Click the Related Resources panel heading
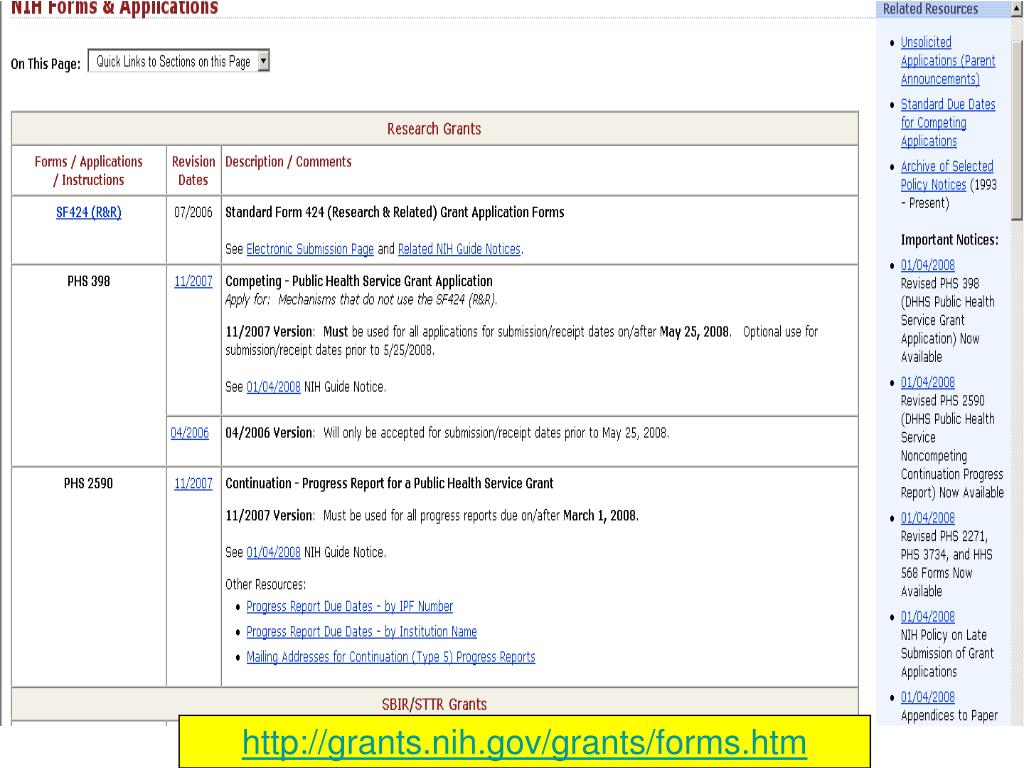The width and height of the screenshot is (1024, 768). click(x=931, y=9)
